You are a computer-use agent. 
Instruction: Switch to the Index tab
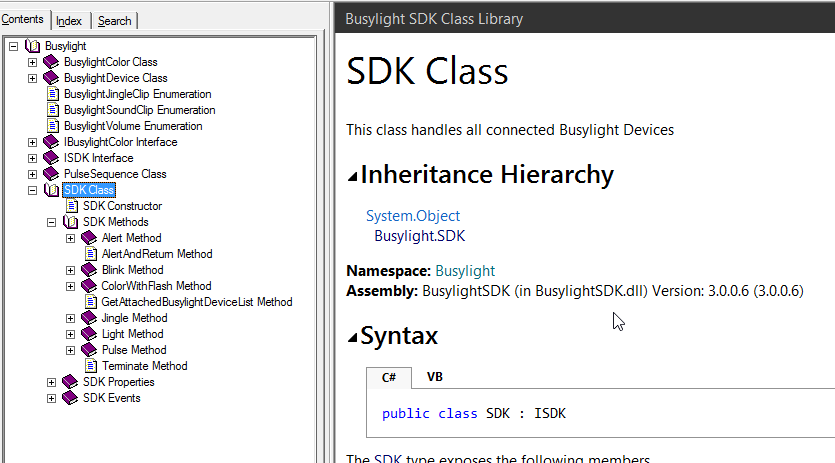click(69, 21)
